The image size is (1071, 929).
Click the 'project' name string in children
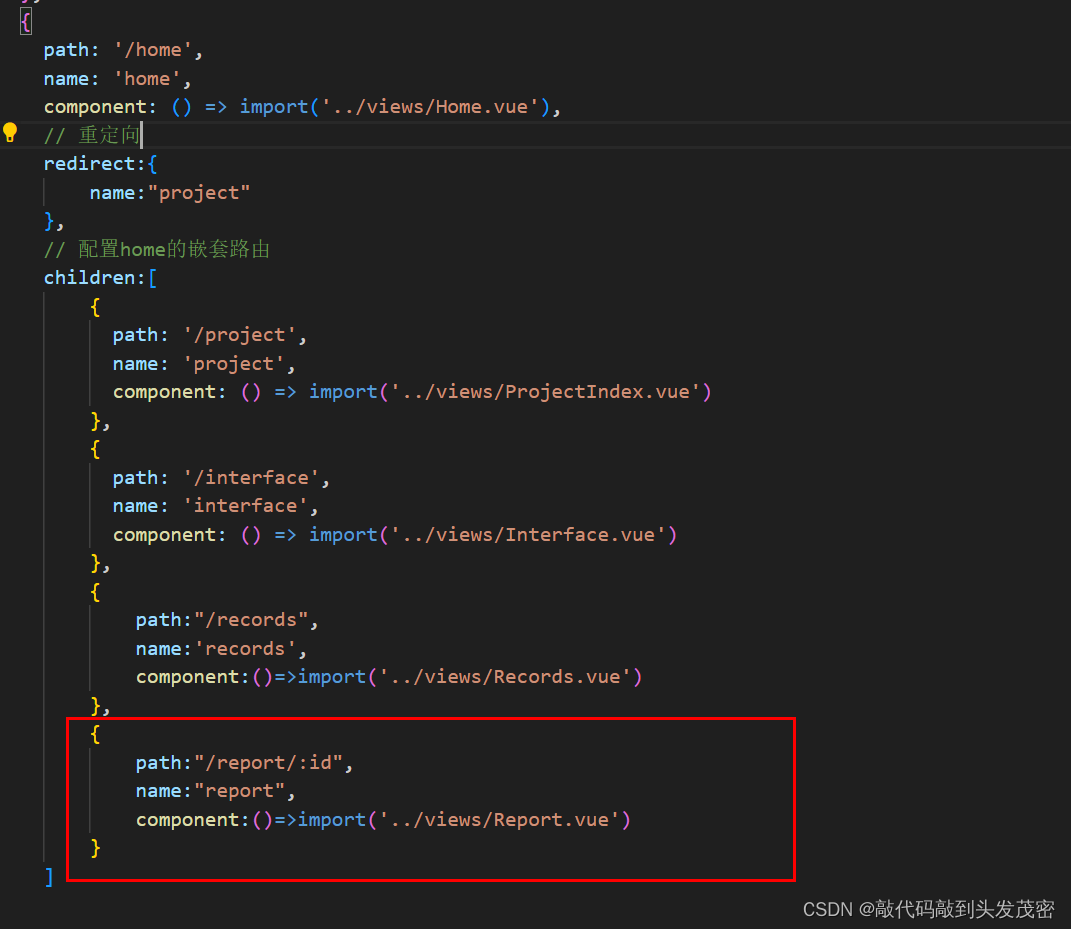tap(234, 363)
